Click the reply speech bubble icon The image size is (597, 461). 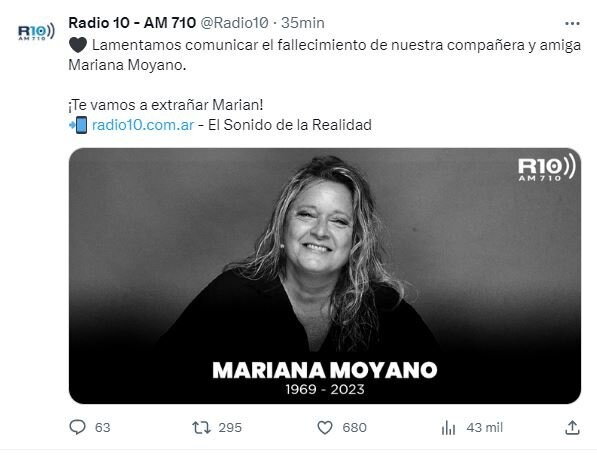[77, 427]
